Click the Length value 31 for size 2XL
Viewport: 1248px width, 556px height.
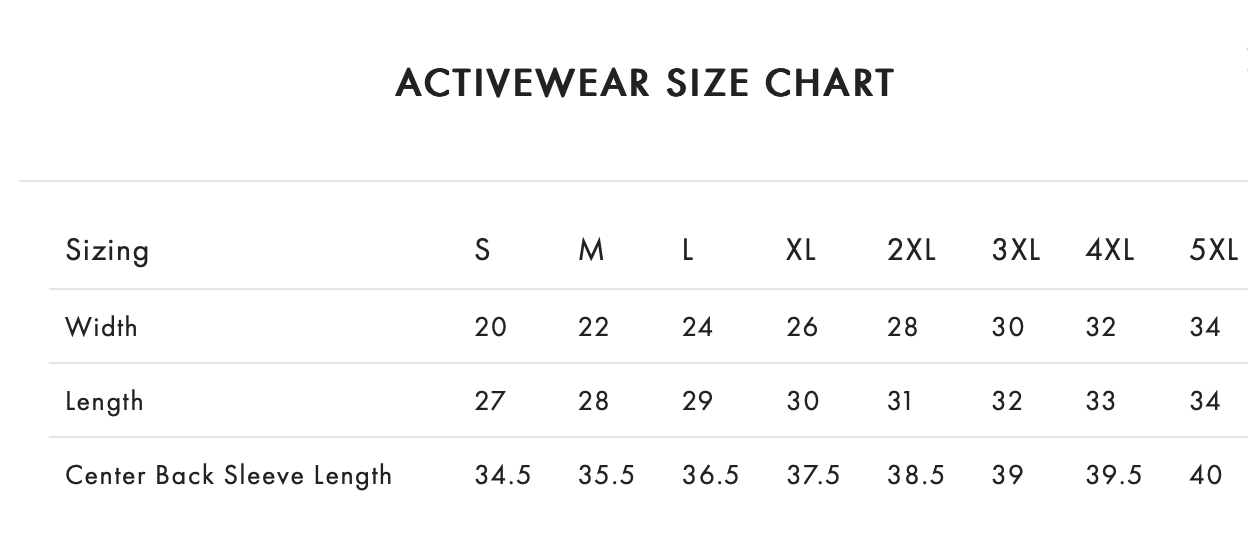[x=900, y=401]
